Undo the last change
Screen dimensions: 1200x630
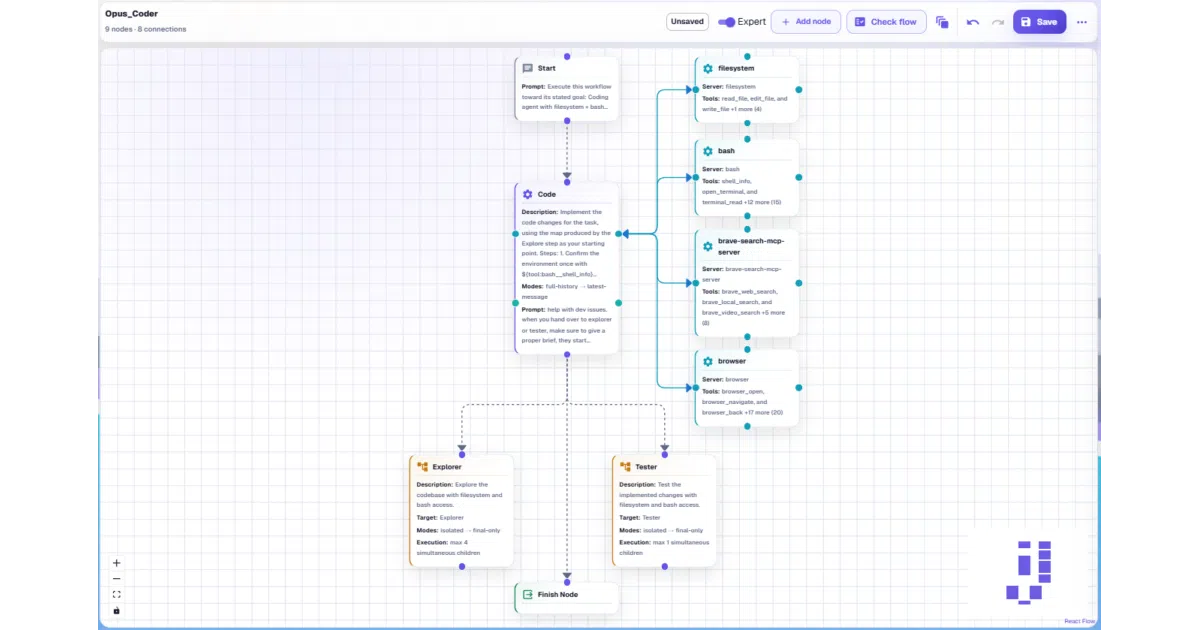coord(973,22)
